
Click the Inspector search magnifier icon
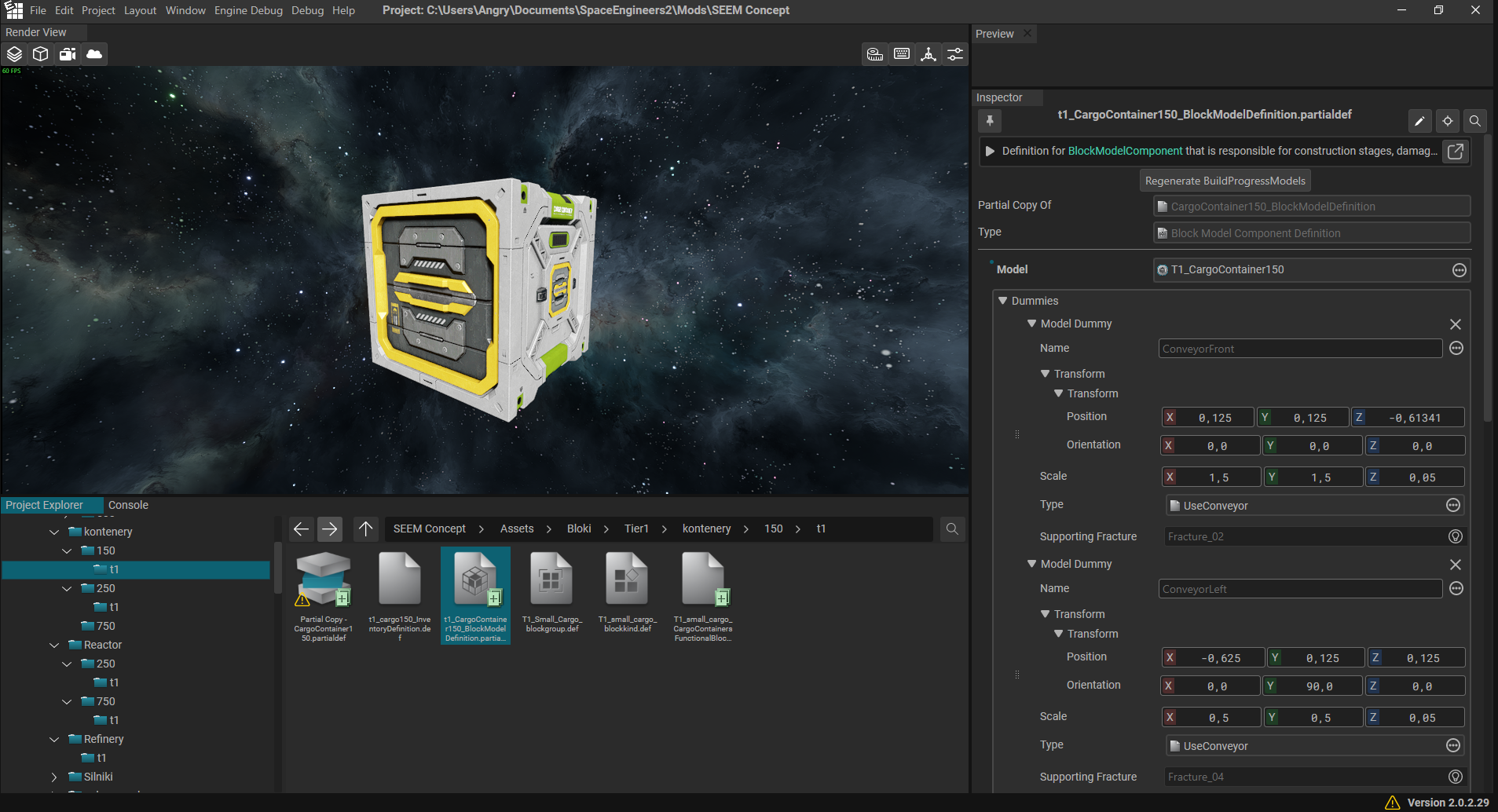pos(1475,121)
